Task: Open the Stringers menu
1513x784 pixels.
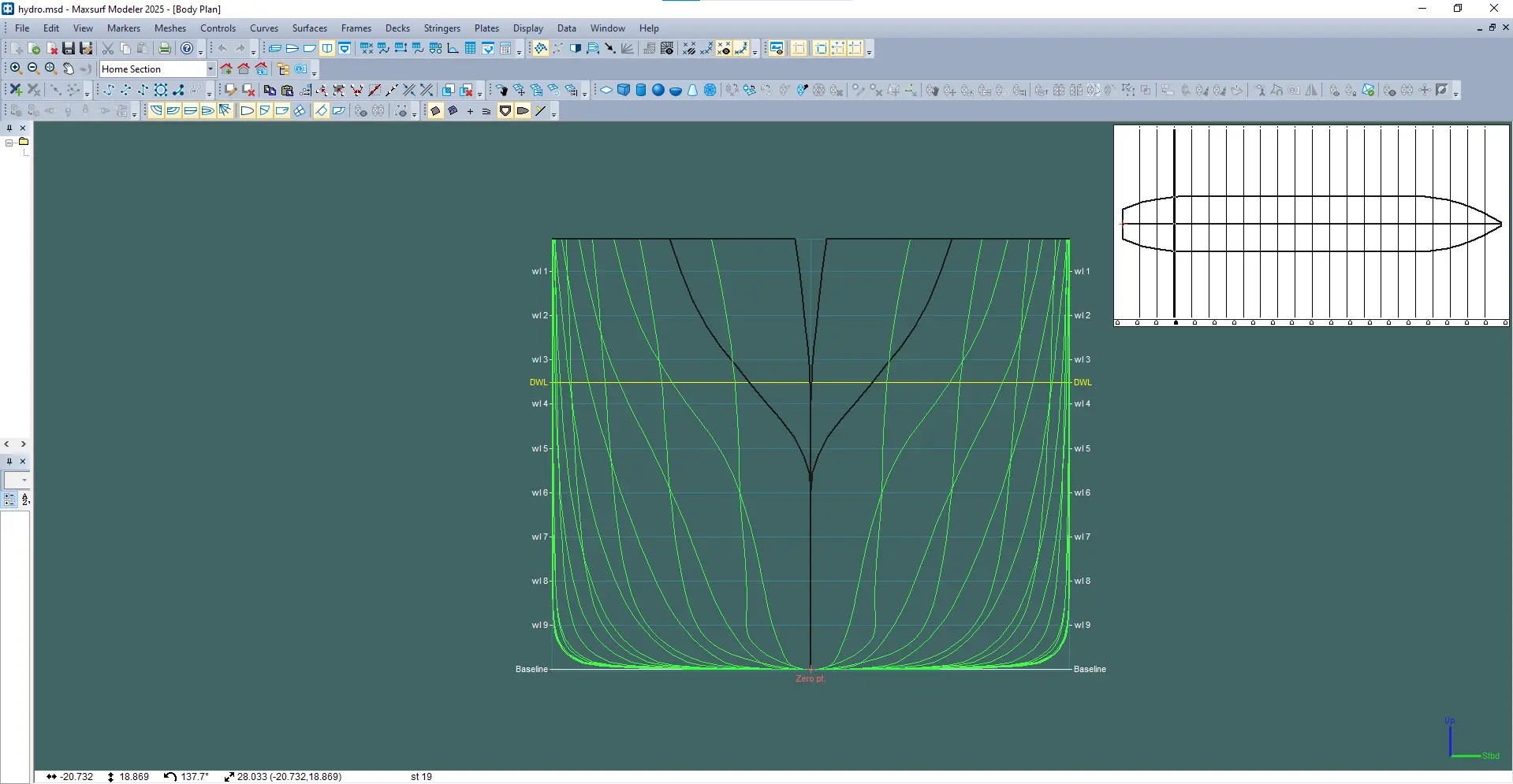Action: (442, 28)
